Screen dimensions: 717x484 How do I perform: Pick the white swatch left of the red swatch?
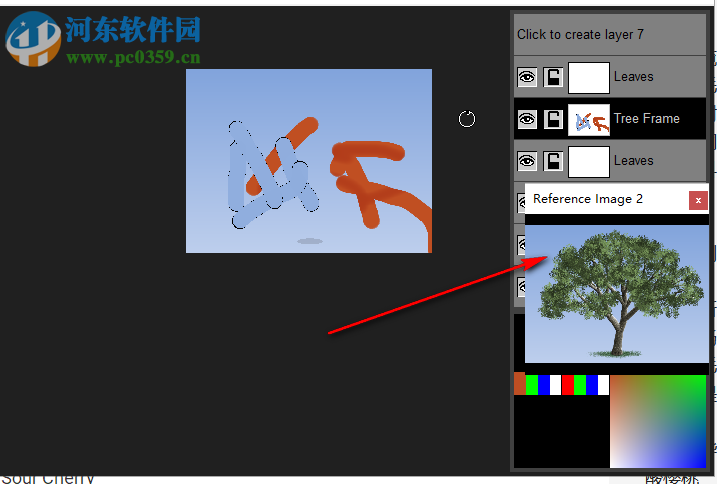pyautogui.click(x=556, y=385)
